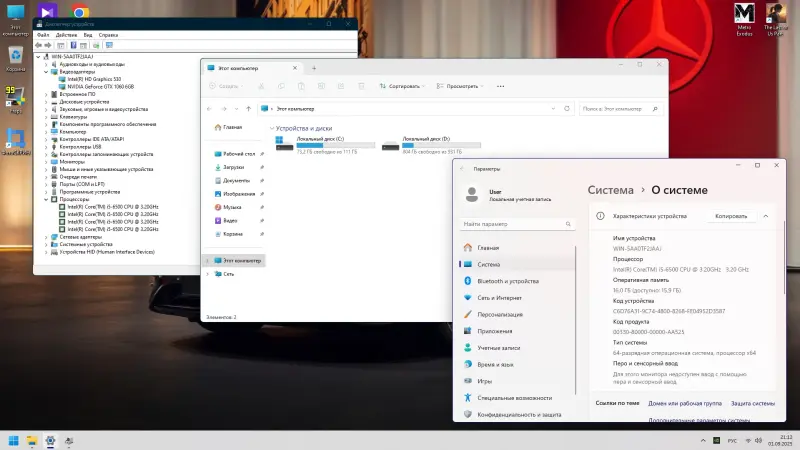Open Сортировать dropdown in Explorer
Viewport: 800px width, 450px height.
[402, 86]
